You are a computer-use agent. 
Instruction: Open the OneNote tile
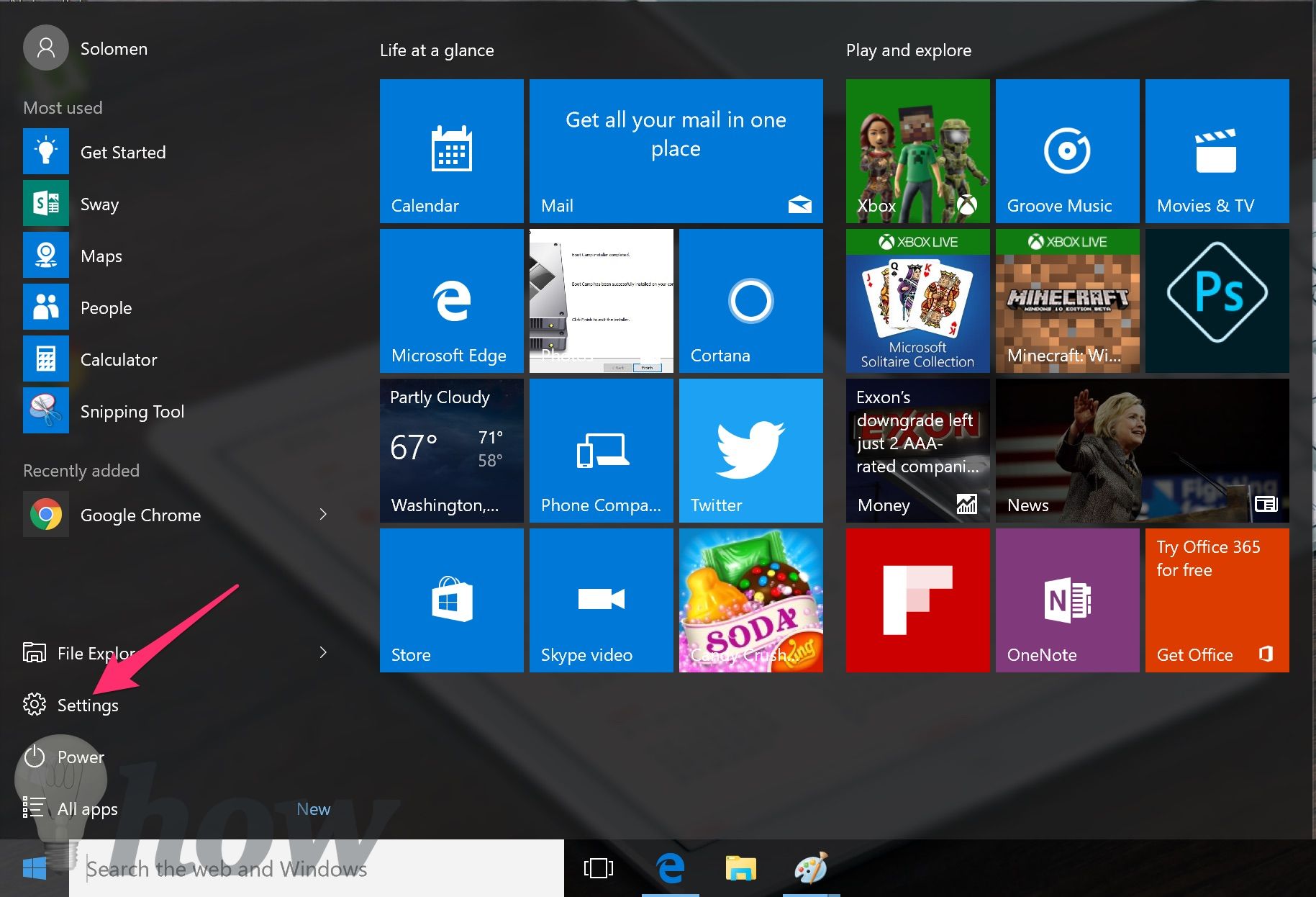(1067, 600)
